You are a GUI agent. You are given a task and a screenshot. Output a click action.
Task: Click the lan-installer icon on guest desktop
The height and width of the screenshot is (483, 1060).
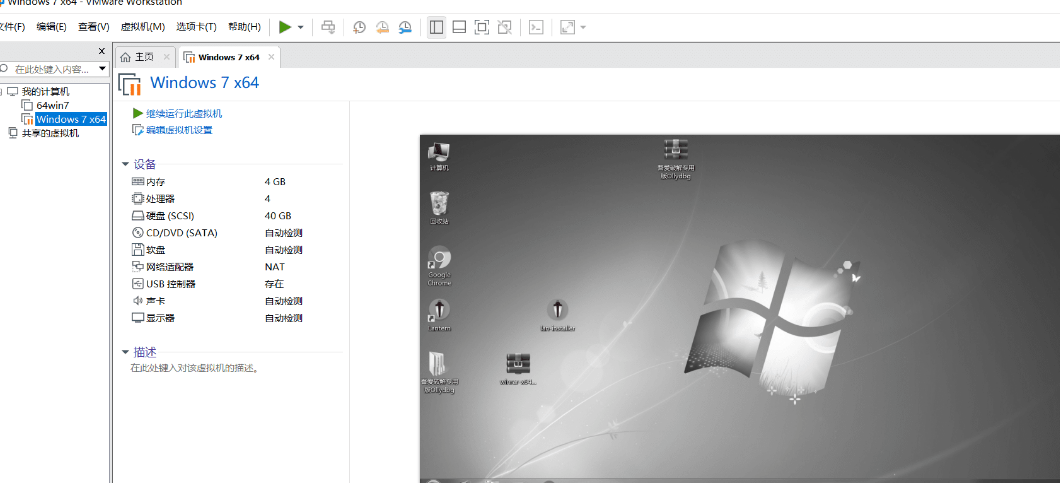[x=558, y=315]
